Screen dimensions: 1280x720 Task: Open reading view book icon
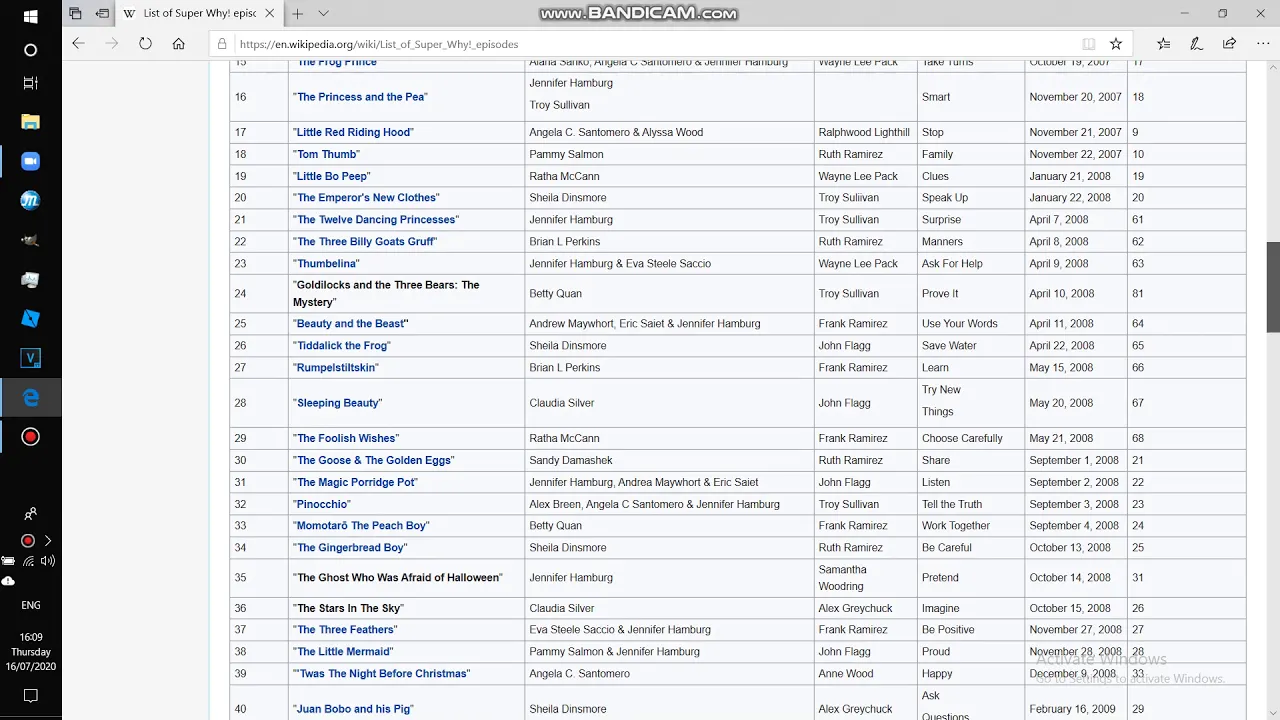(x=1088, y=44)
